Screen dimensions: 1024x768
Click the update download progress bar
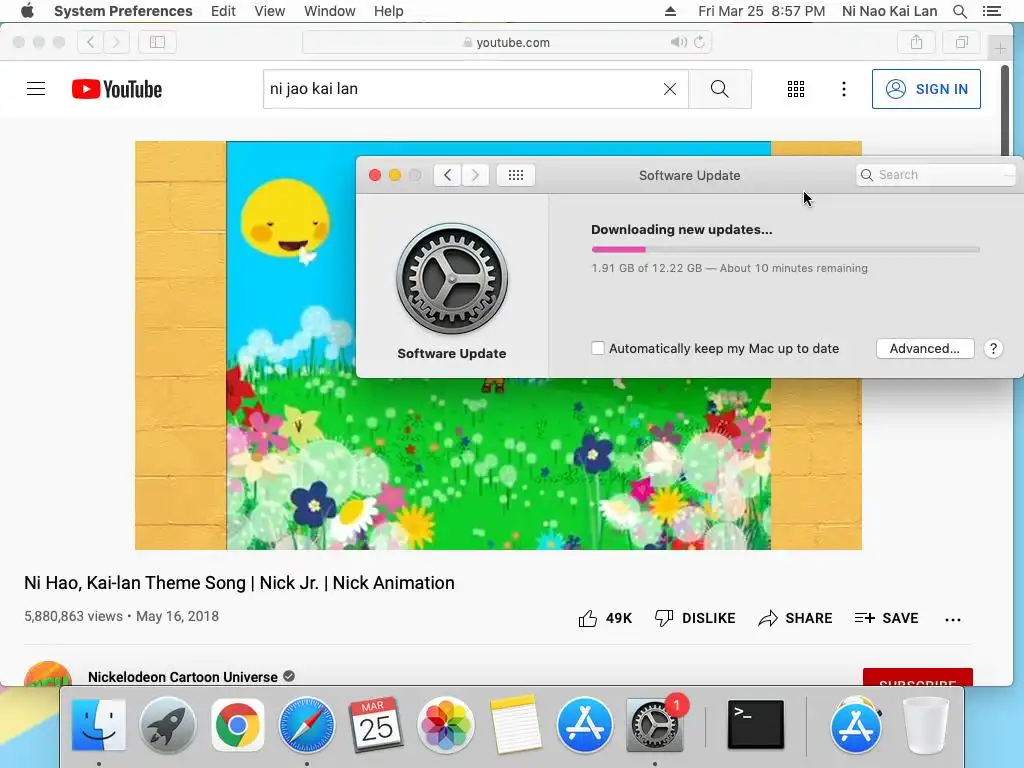coord(785,249)
